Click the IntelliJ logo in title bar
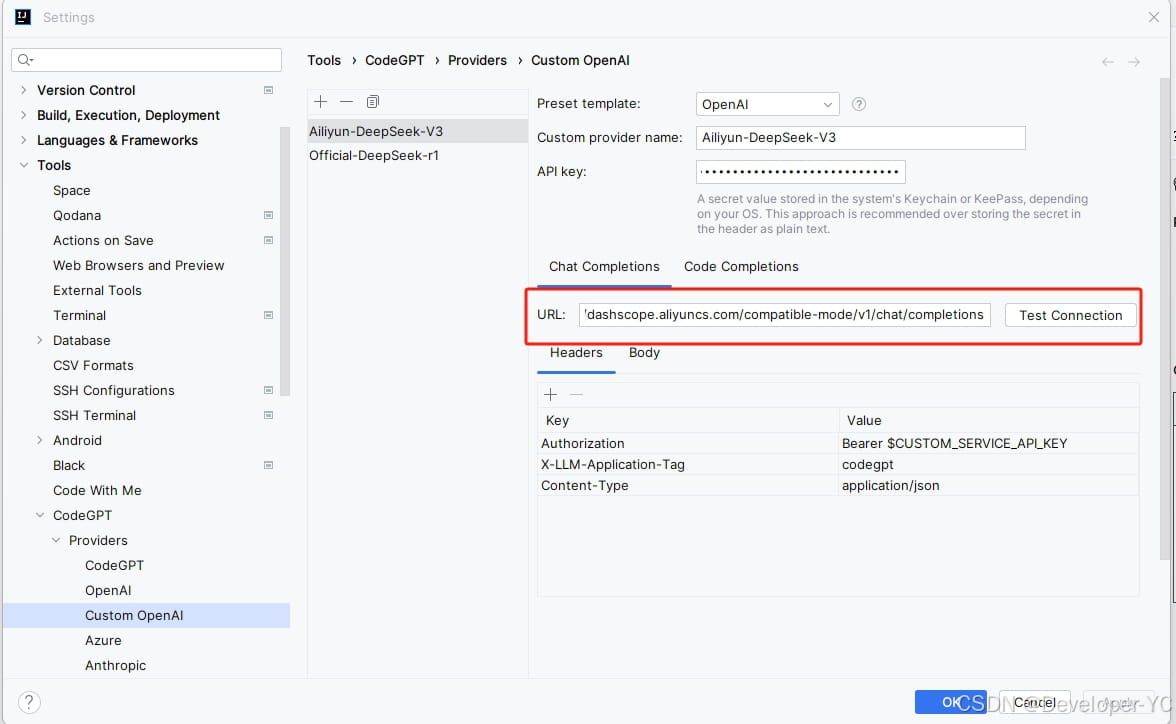The width and height of the screenshot is (1176, 724). pyautogui.click(x=23, y=17)
